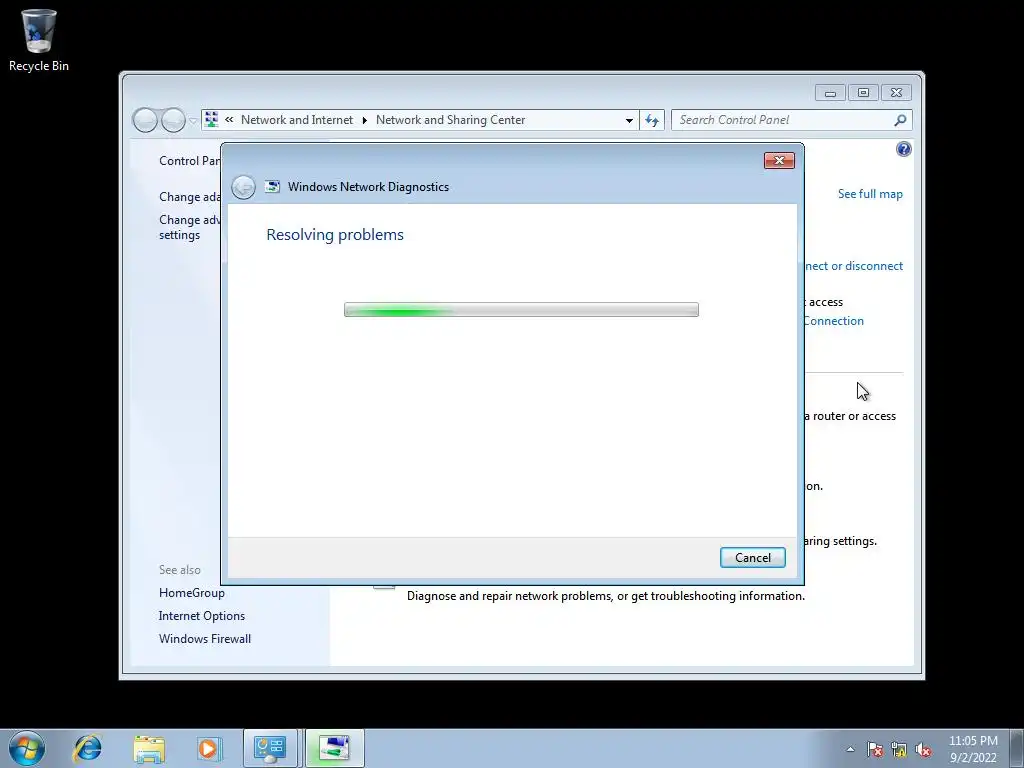Open address bar history dropdown
Image resolution: width=1024 pixels, height=768 pixels.
point(629,120)
